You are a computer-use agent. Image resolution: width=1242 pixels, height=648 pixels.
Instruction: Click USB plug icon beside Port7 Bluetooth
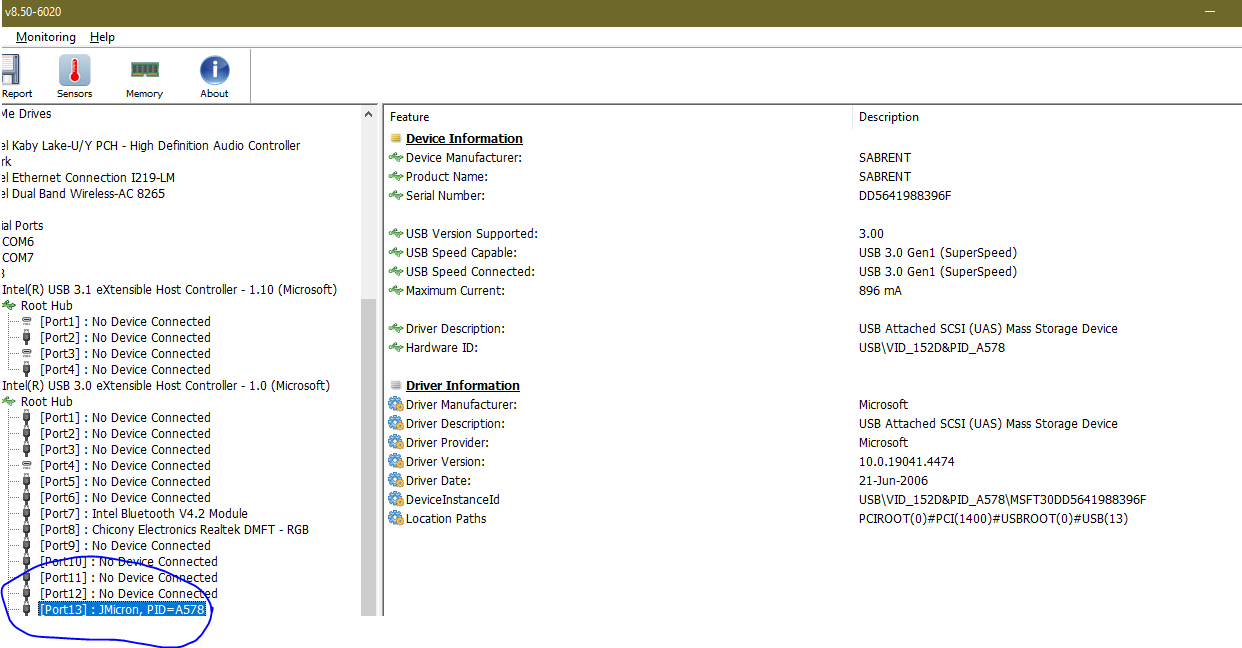pos(26,514)
